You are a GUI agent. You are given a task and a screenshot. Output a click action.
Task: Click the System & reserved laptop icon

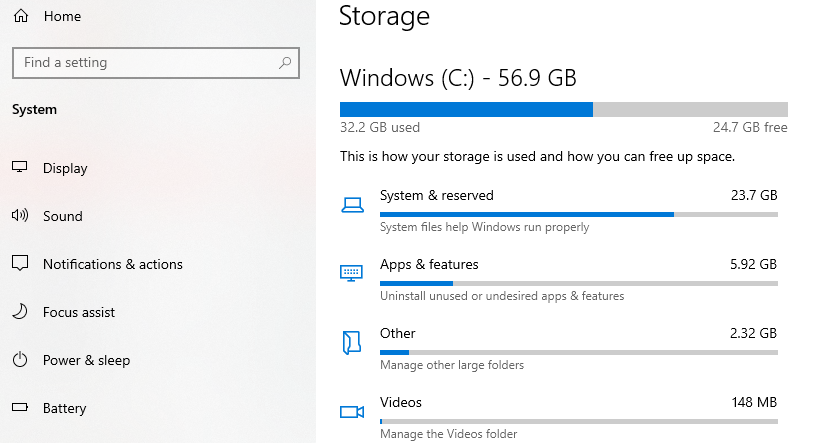coord(352,205)
